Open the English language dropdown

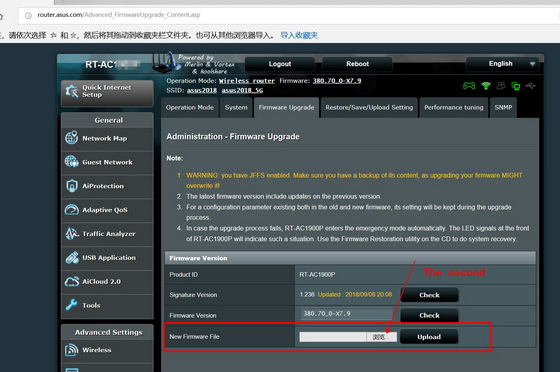click(503, 64)
